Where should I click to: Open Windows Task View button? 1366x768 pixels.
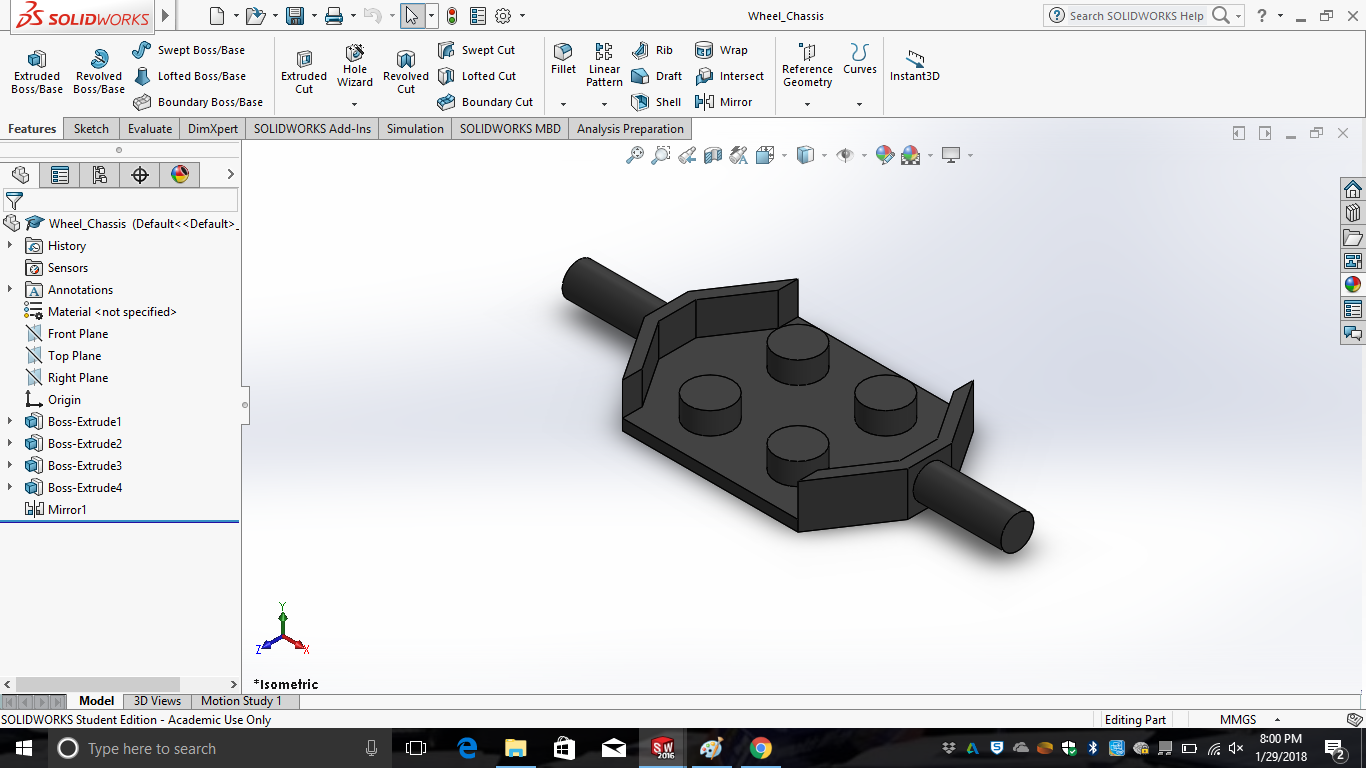tap(416, 748)
